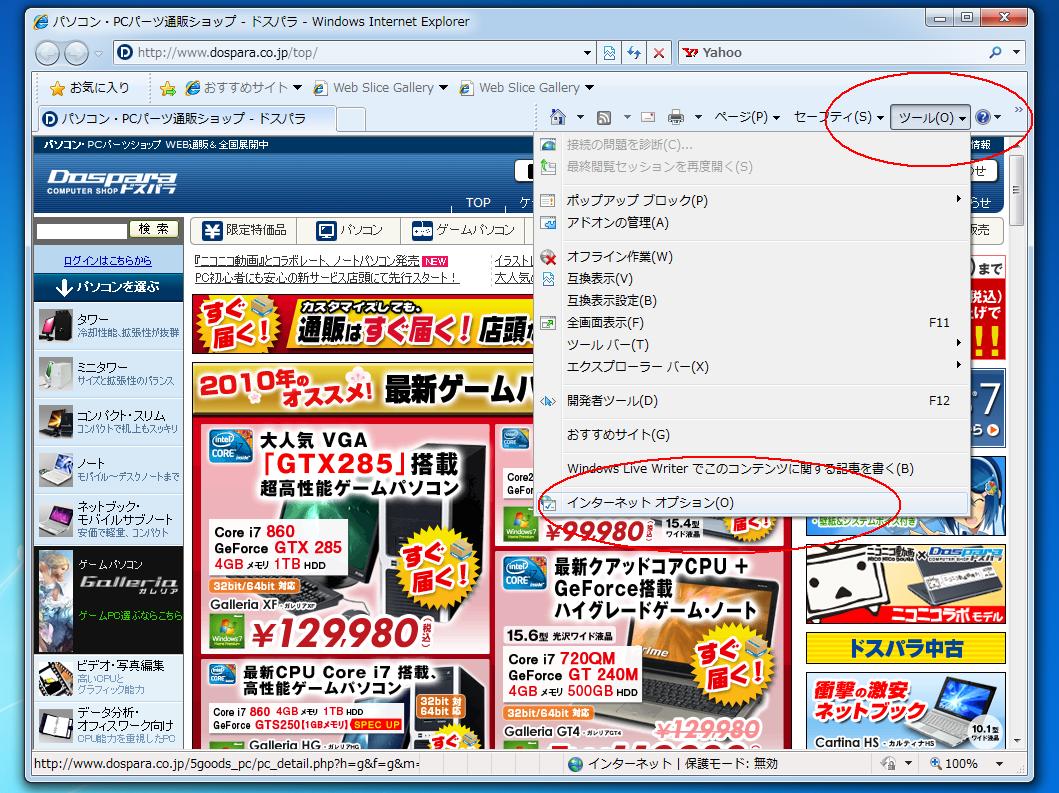
Task: Click the blue Help question mark icon
Action: 983,118
